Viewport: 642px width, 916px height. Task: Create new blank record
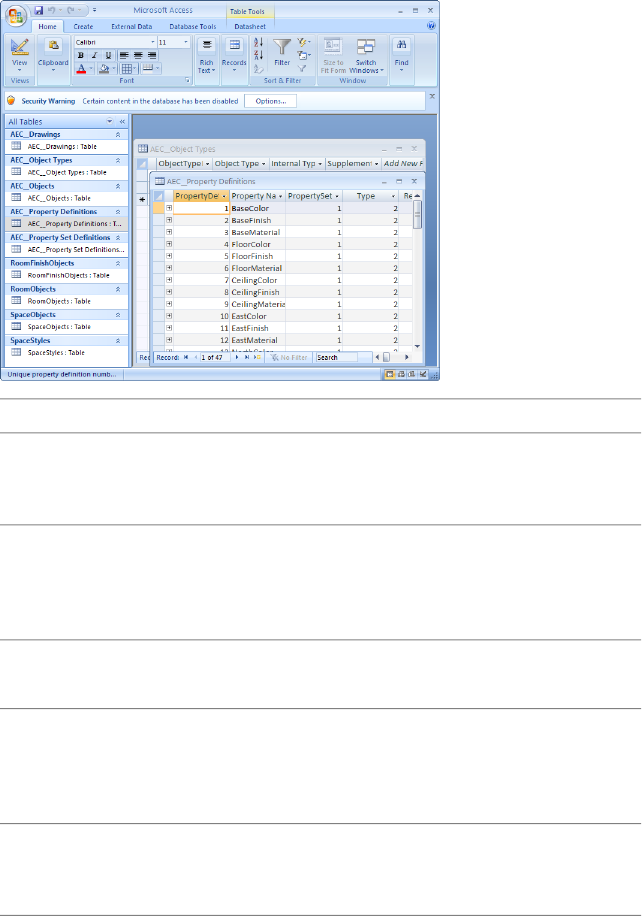coord(257,358)
